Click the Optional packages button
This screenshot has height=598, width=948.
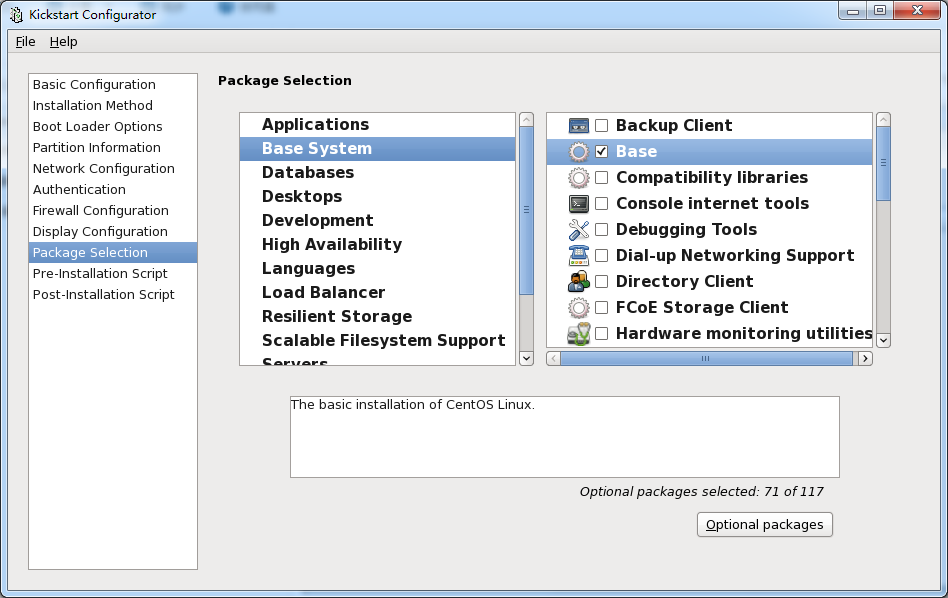pyautogui.click(x=764, y=525)
